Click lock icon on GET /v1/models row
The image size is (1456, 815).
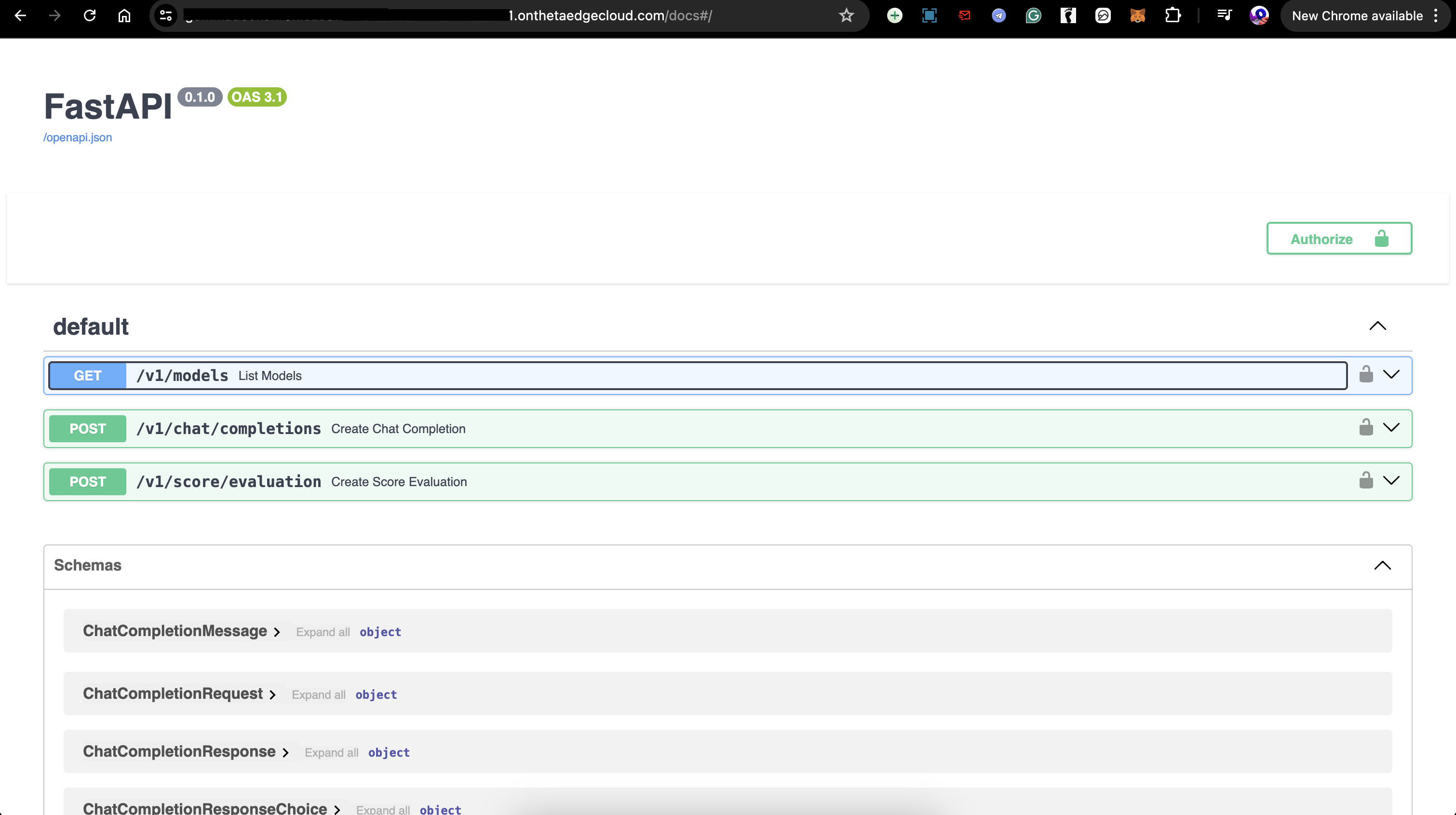pyautogui.click(x=1365, y=374)
